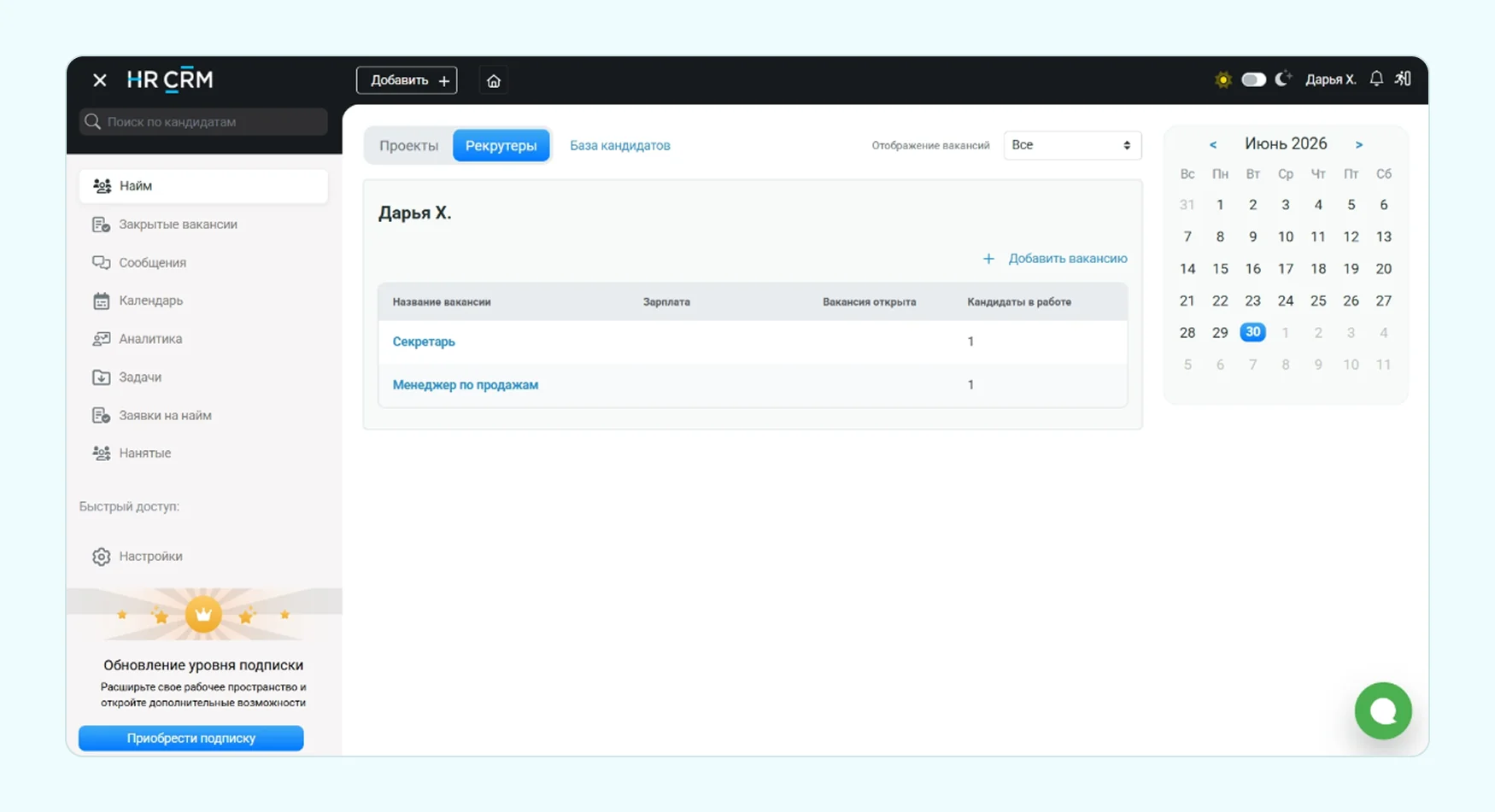Select greyed date 31 in calendar
This screenshot has width=1495, height=812.
click(1187, 205)
